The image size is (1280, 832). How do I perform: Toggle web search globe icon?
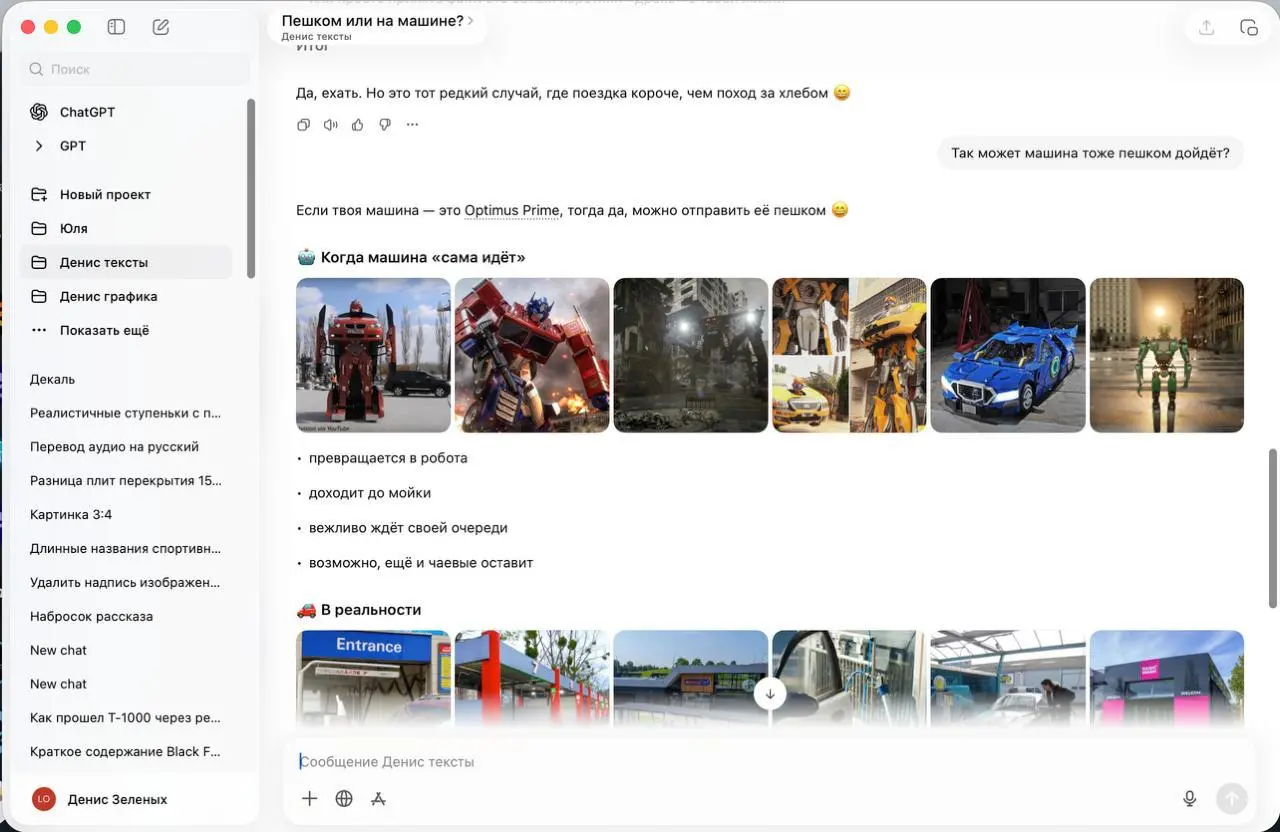[x=344, y=798]
